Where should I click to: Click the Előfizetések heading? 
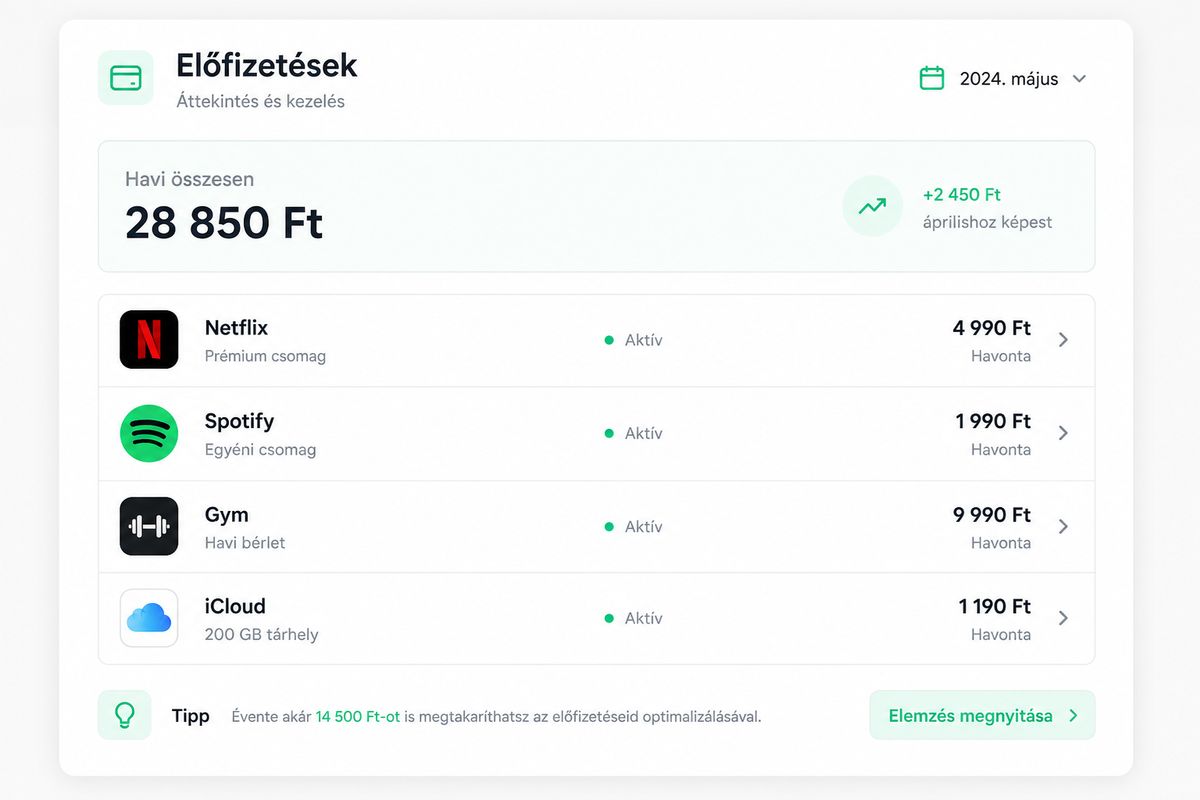267,66
